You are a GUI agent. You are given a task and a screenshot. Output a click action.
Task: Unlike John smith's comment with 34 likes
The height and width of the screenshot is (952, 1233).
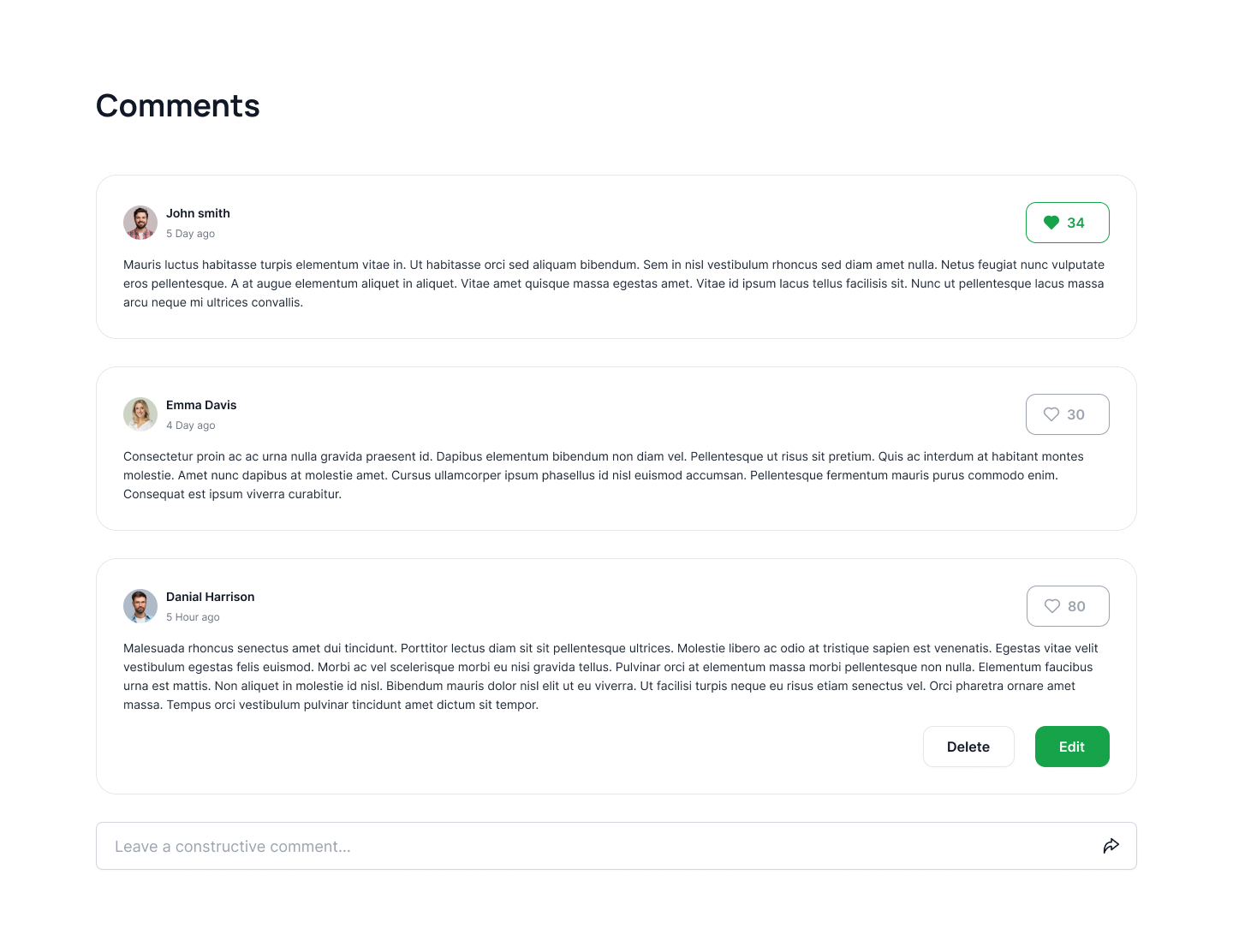click(1067, 223)
